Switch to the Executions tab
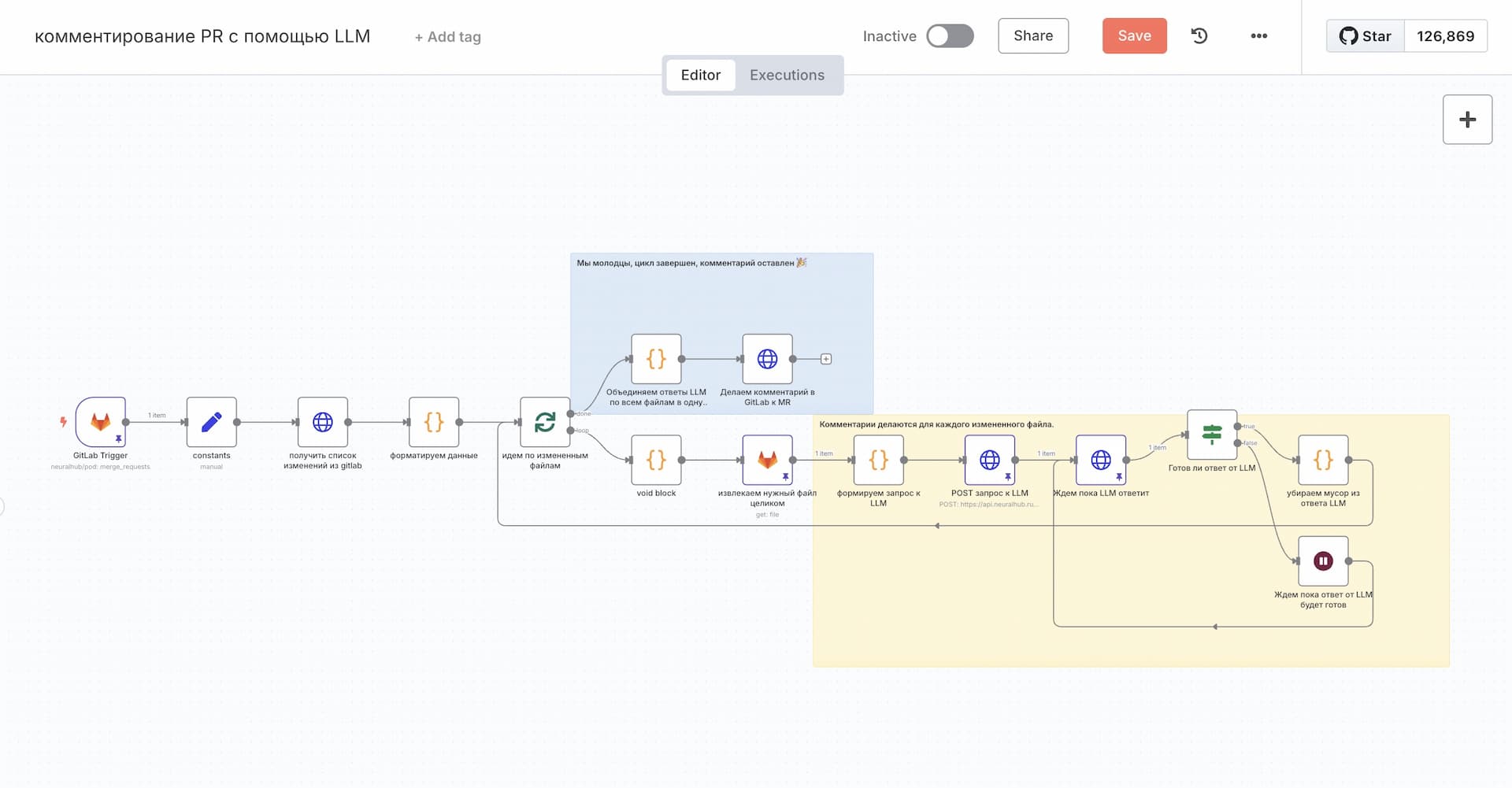1512x788 pixels. click(x=787, y=75)
